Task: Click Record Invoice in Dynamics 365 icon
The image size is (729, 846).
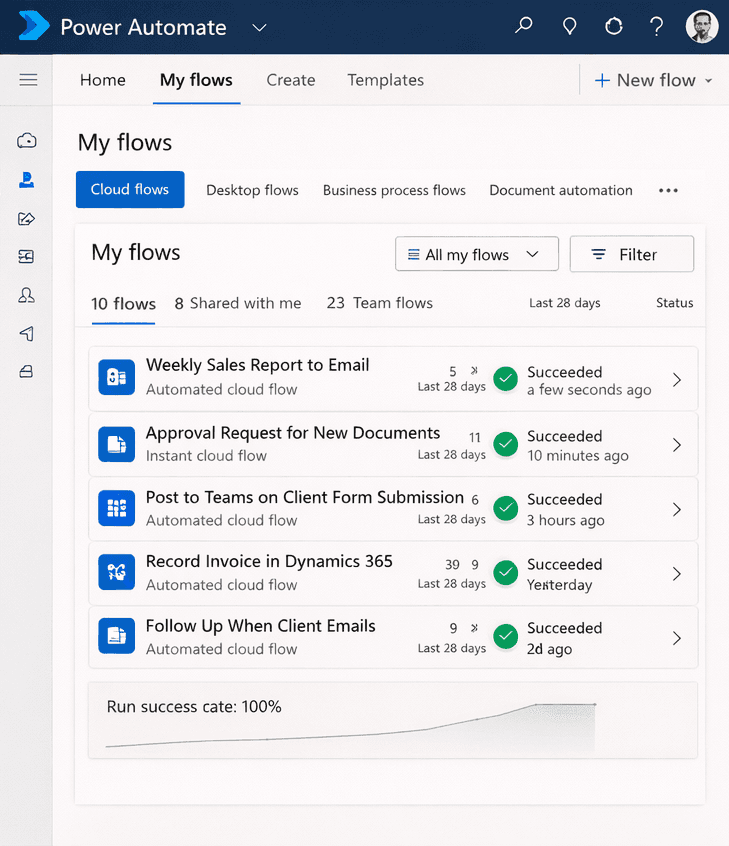Action: point(117,572)
